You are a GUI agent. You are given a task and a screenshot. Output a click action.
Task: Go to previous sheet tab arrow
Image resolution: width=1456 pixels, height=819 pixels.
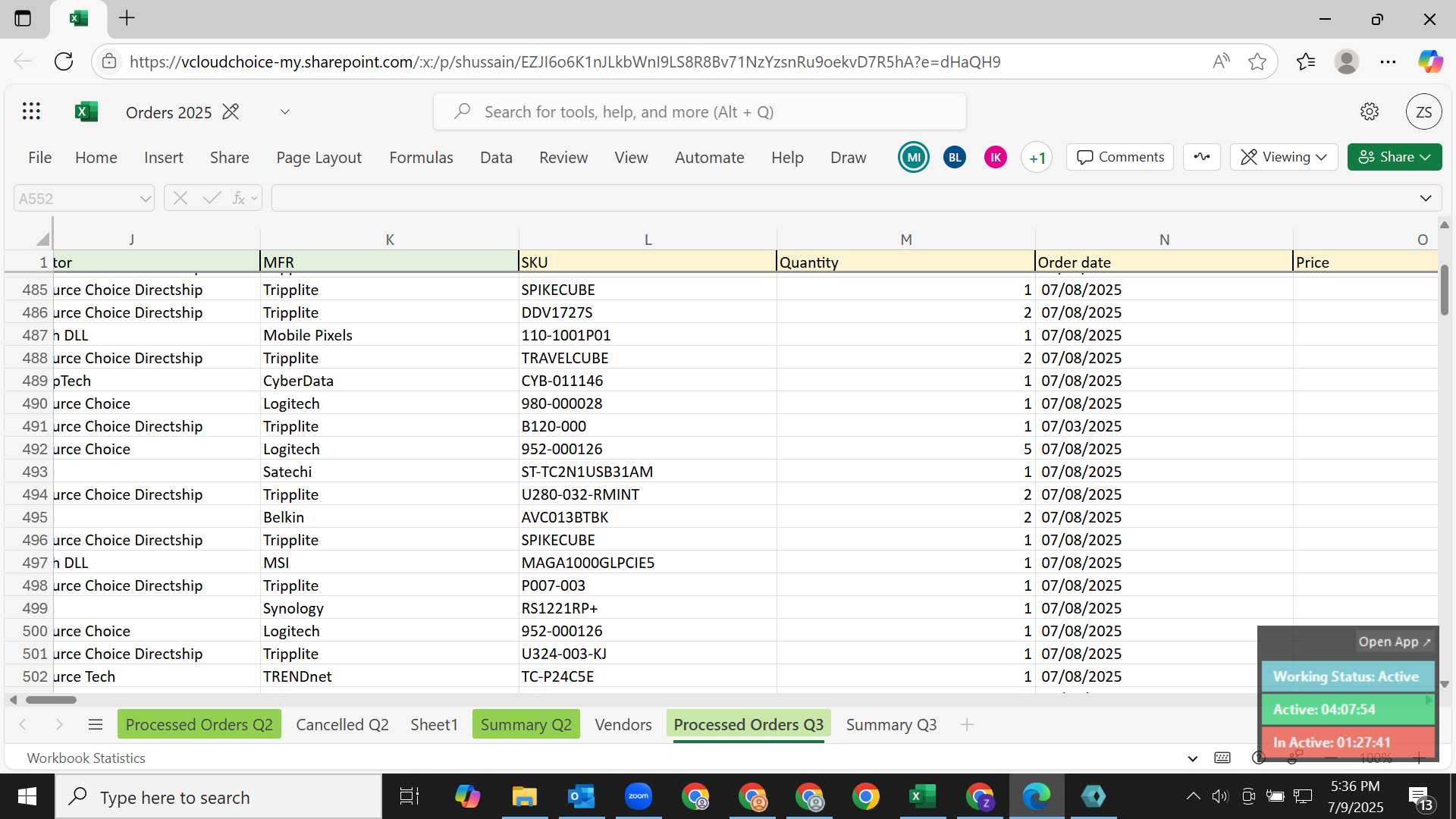point(23,724)
